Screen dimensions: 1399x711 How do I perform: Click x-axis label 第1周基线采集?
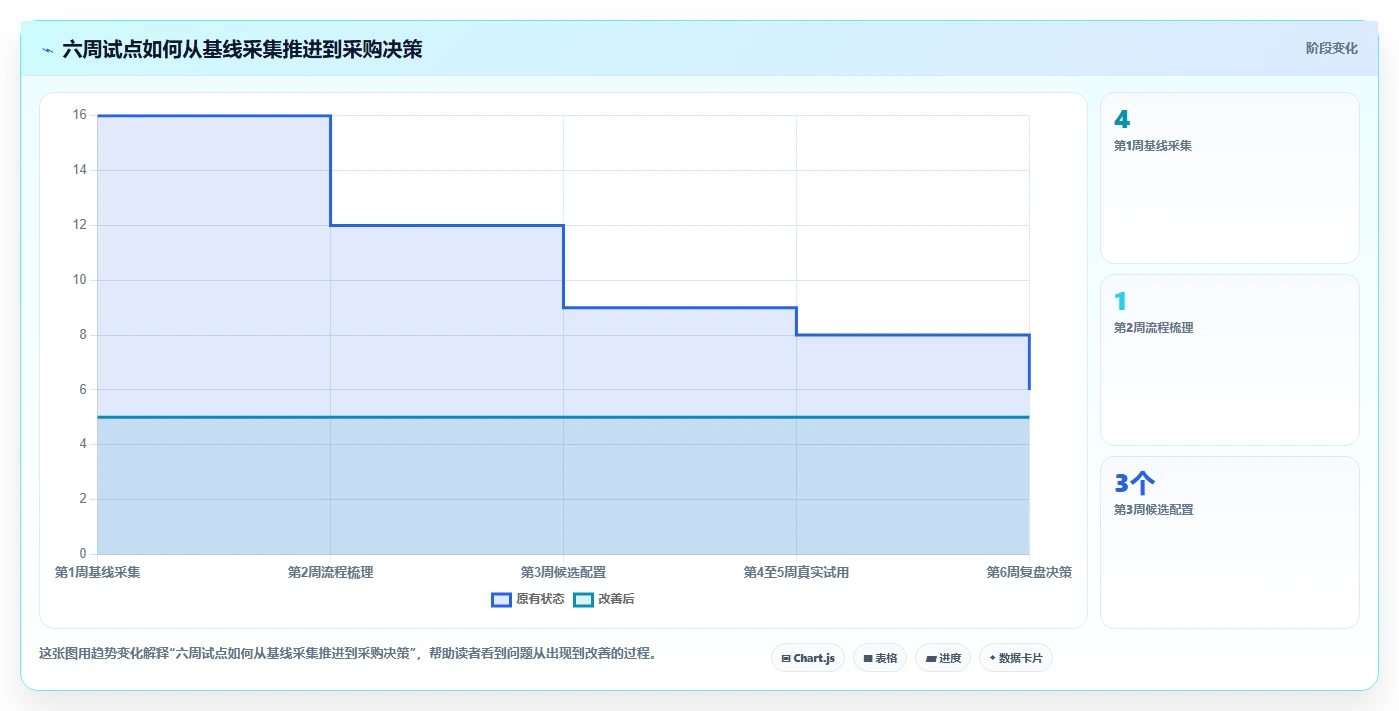pos(97,572)
